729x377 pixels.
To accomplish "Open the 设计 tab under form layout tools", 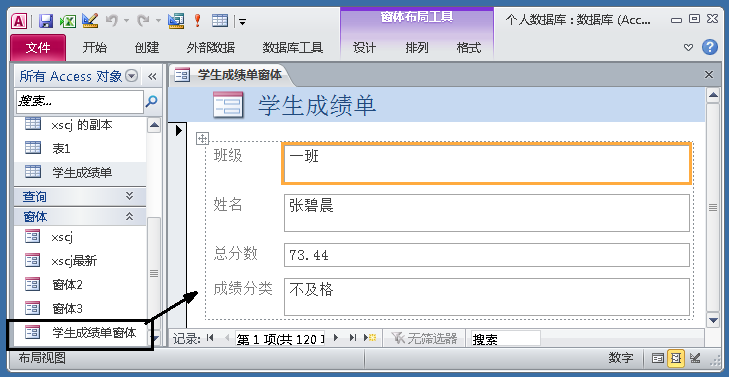I will click(364, 47).
